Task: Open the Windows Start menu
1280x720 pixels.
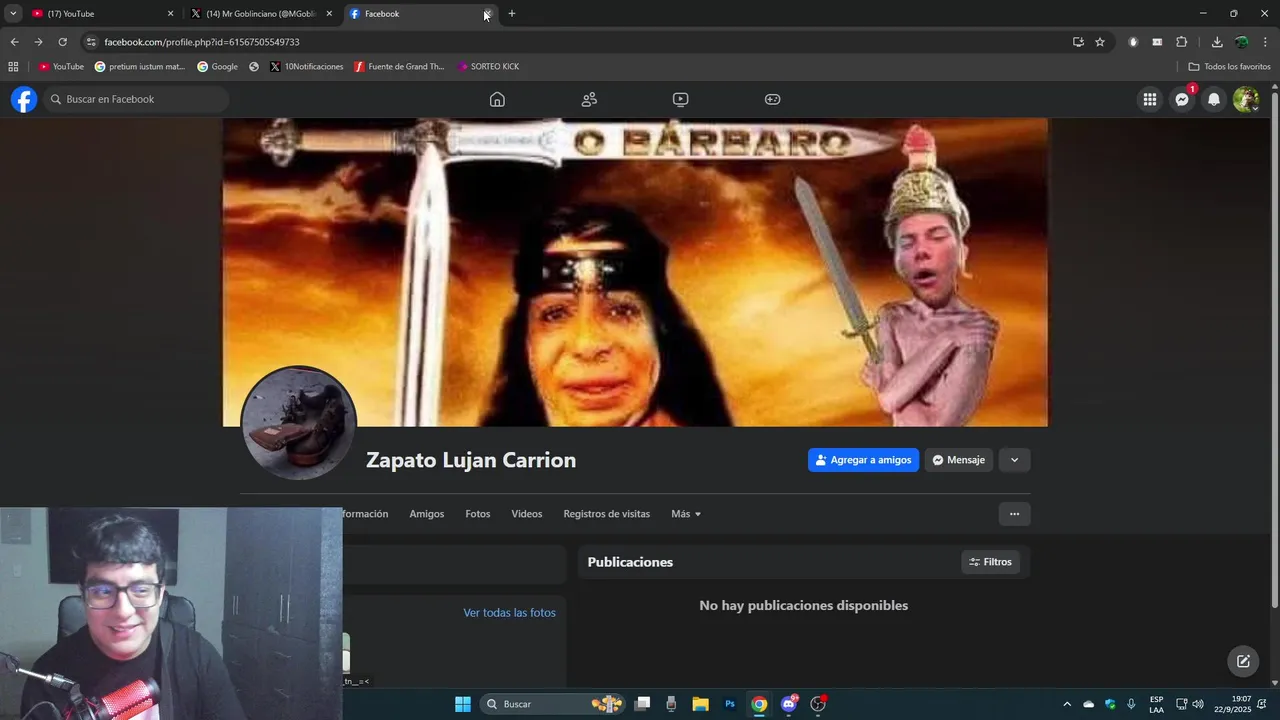Action: [x=463, y=704]
